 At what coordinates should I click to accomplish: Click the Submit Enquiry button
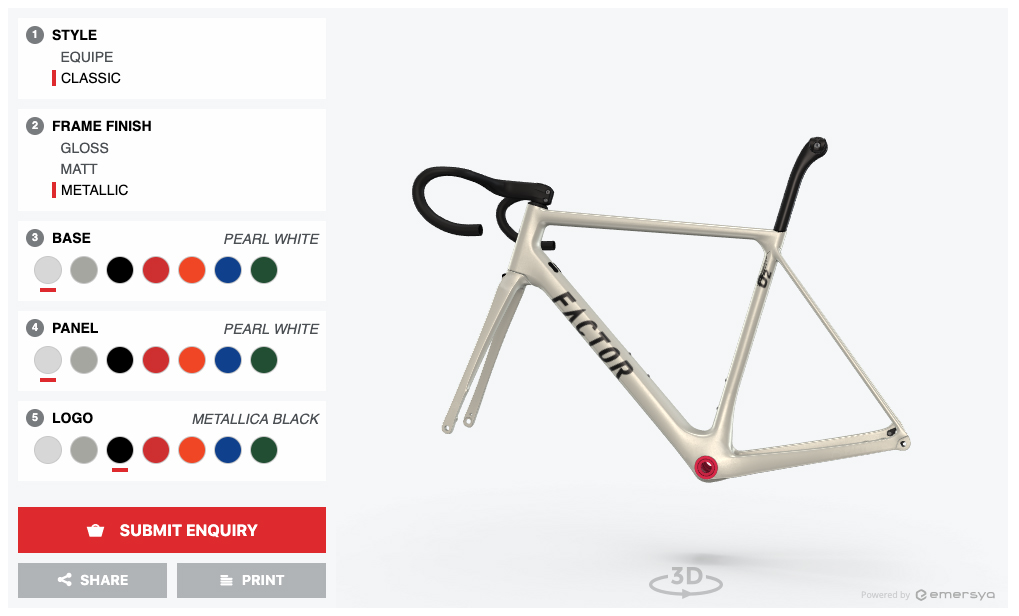tap(172, 530)
